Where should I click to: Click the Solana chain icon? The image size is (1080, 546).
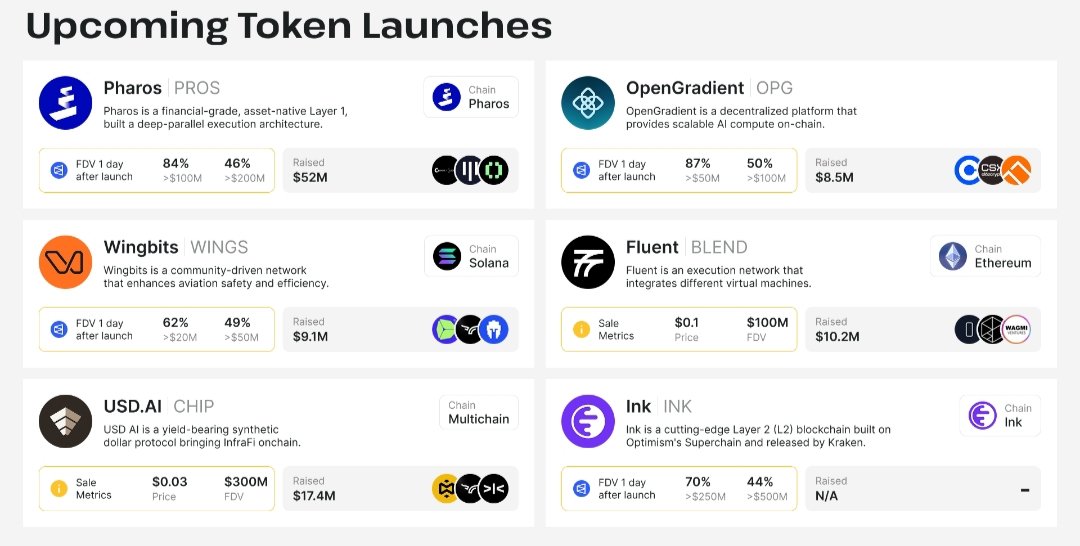click(x=447, y=257)
